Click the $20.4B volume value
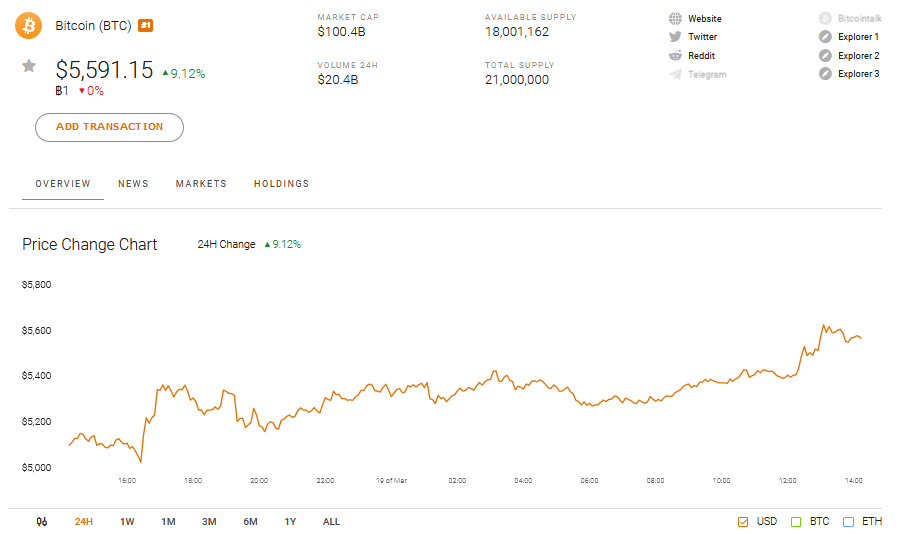This screenshot has height=534, width=914. click(x=338, y=80)
